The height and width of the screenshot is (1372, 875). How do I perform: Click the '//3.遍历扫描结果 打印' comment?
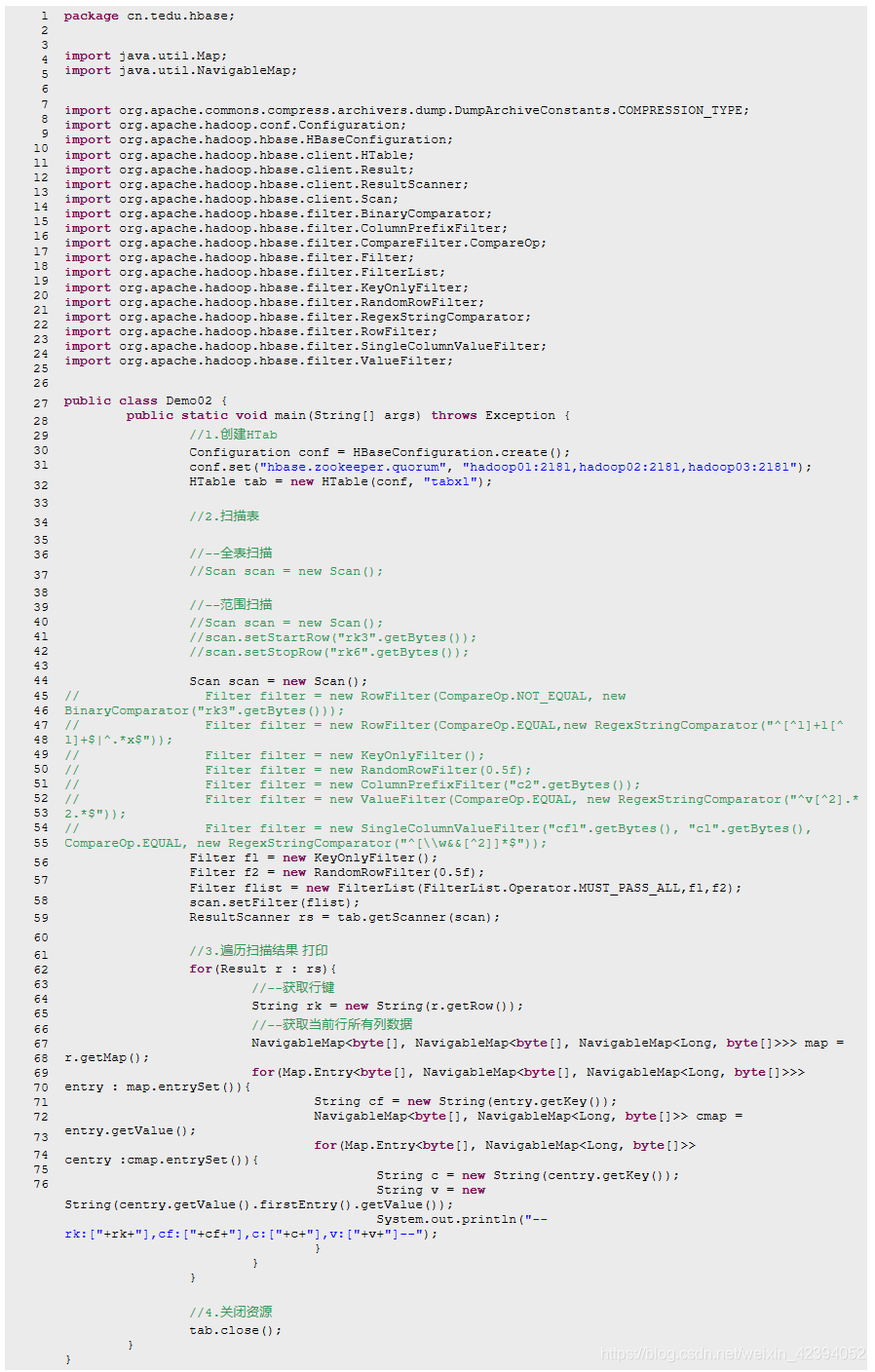click(x=258, y=950)
